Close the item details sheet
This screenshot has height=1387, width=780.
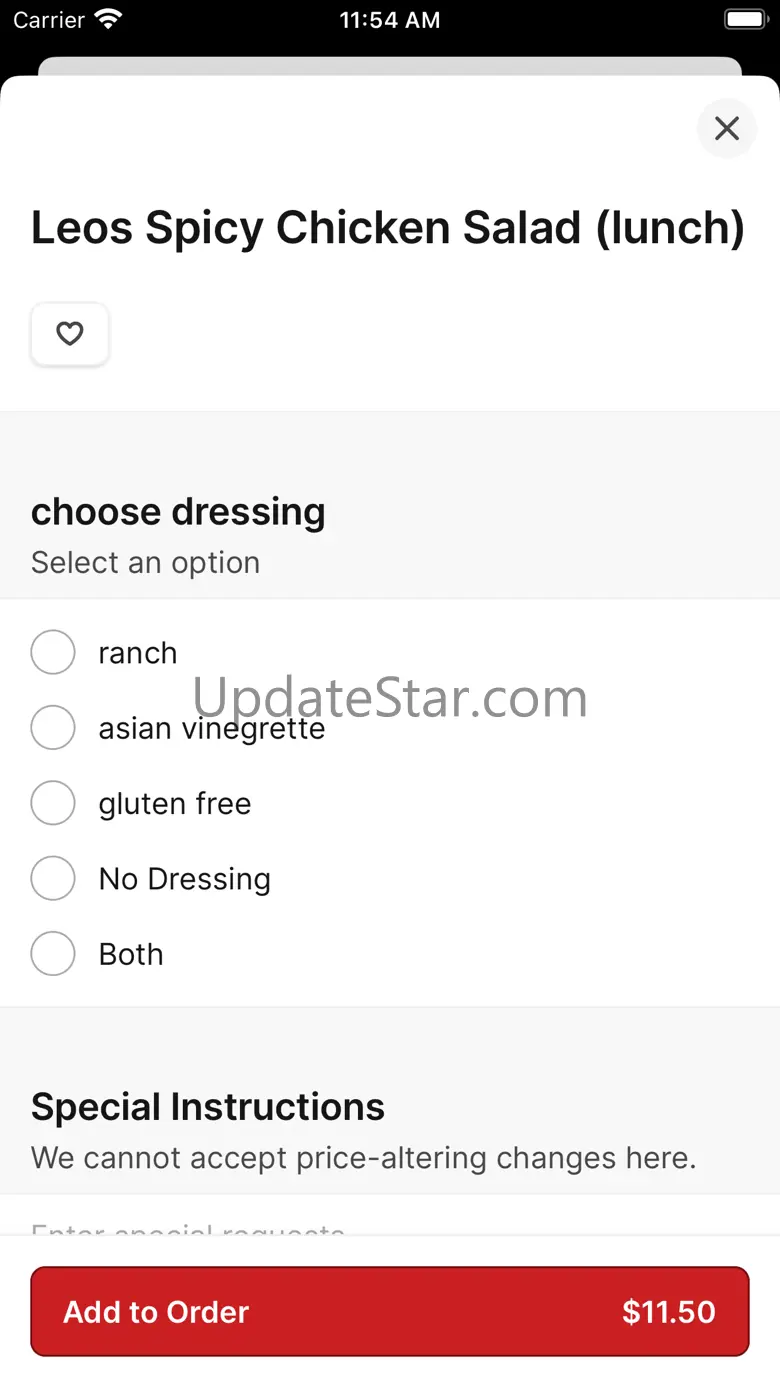point(727,128)
